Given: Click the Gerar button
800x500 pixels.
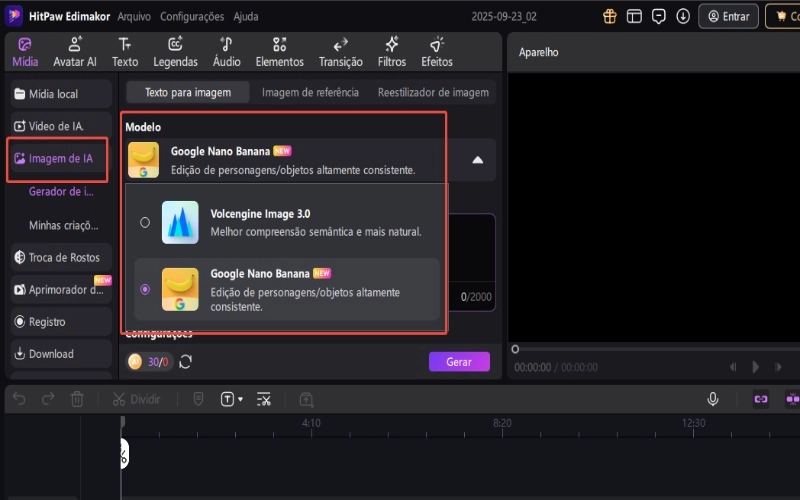Looking at the screenshot, I should [459, 362].
